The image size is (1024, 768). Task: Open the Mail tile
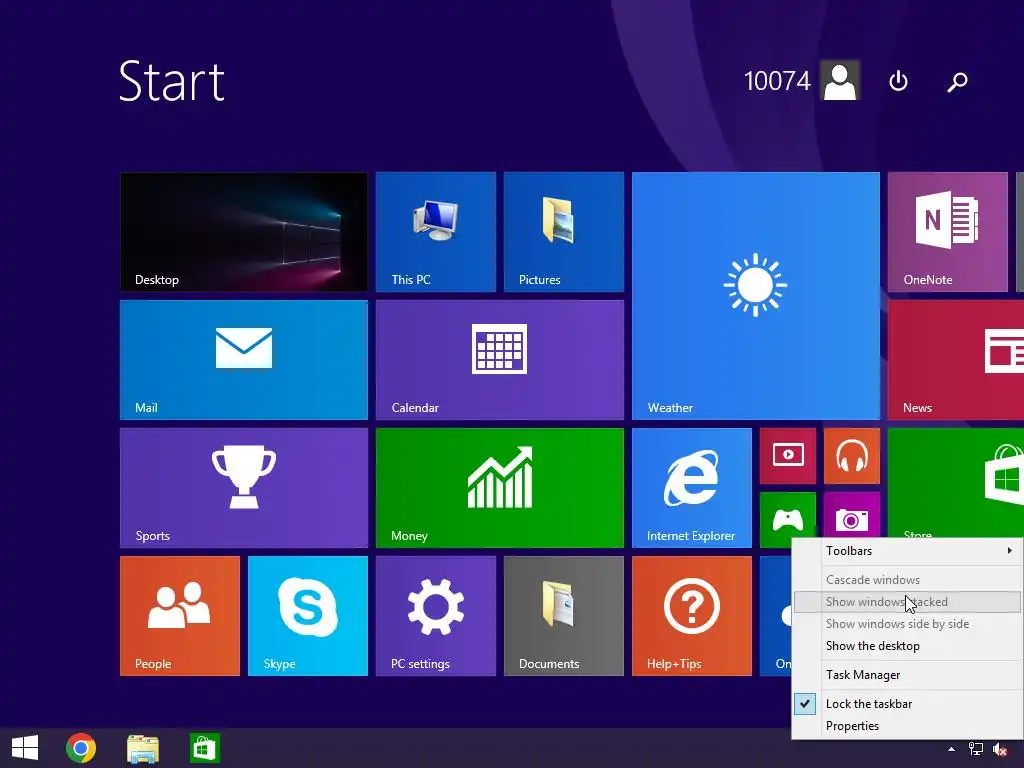pyautogui.click(x=244, y=360)
